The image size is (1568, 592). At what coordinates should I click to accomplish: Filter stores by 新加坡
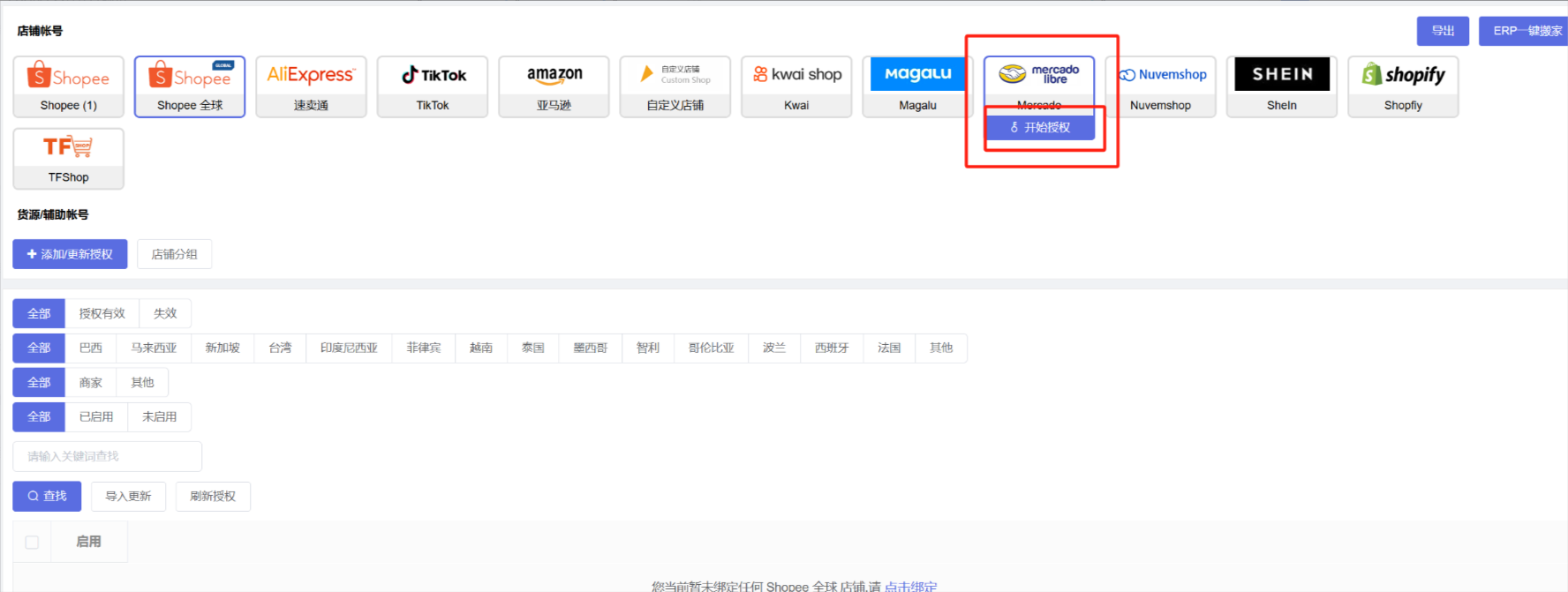click(x=222, y=348)
